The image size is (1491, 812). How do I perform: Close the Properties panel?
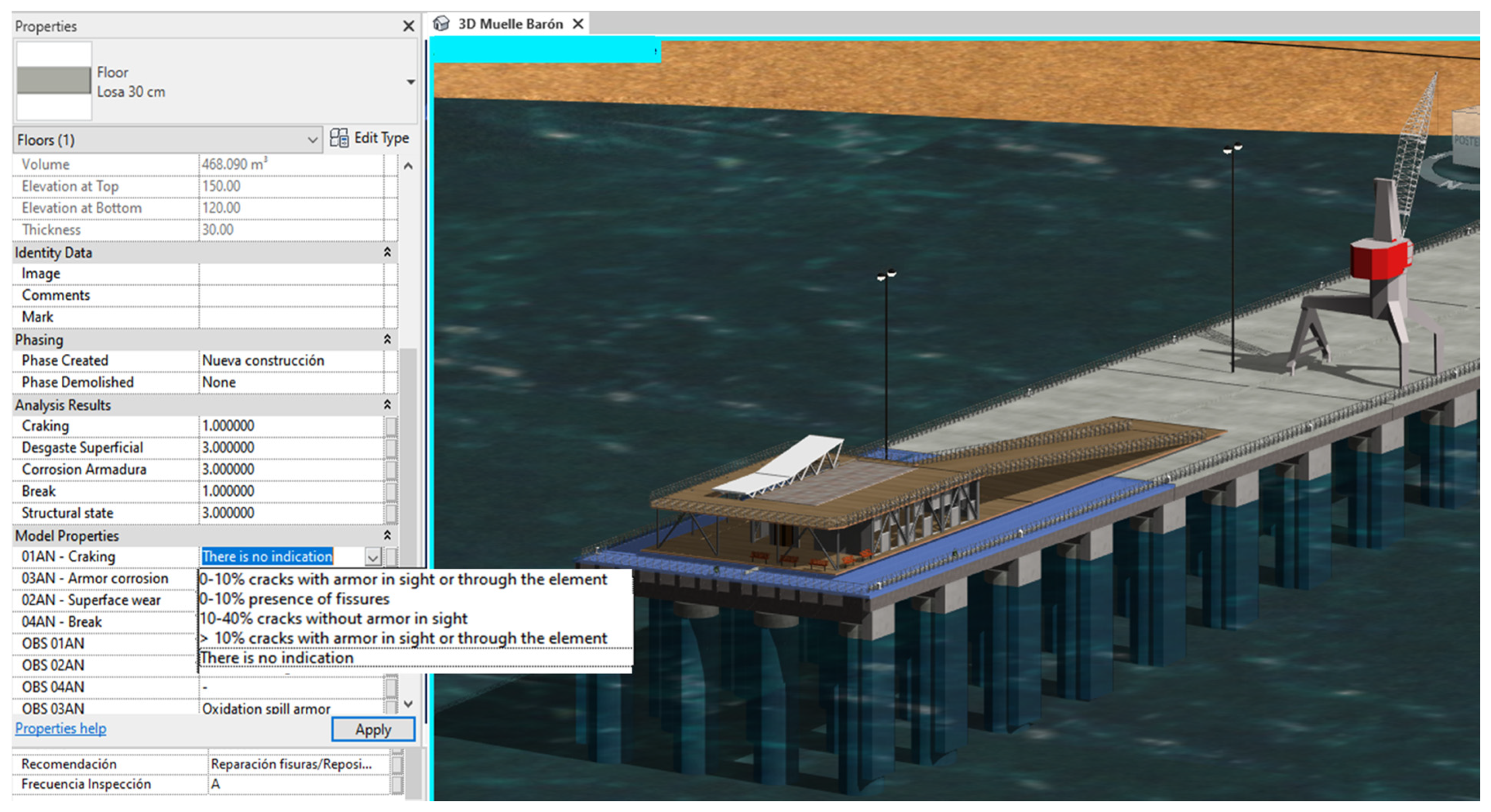pyautogui.click(x=408, y=26)
